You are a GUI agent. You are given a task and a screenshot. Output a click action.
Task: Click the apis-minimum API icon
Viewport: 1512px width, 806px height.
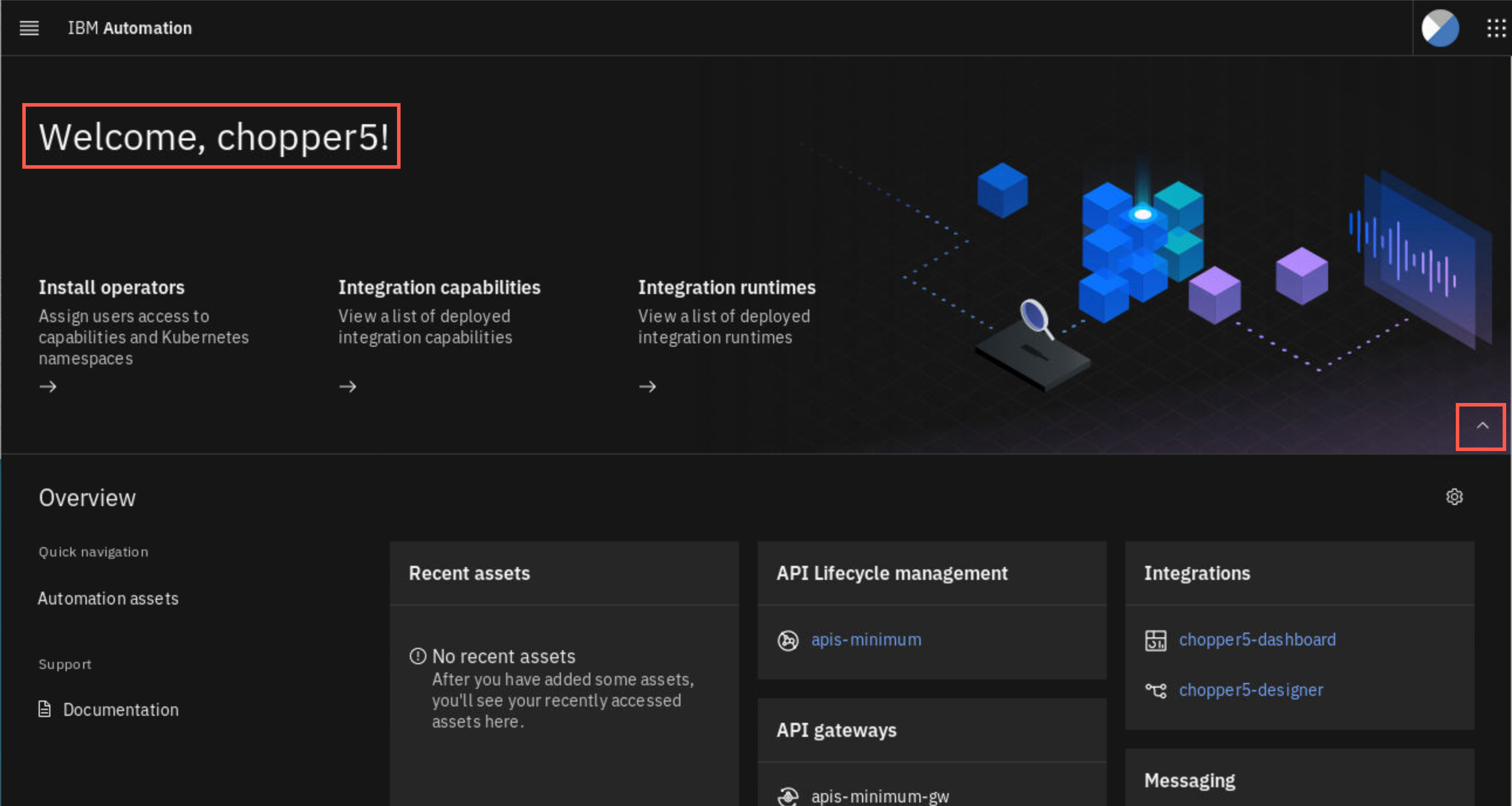point(788,640)
